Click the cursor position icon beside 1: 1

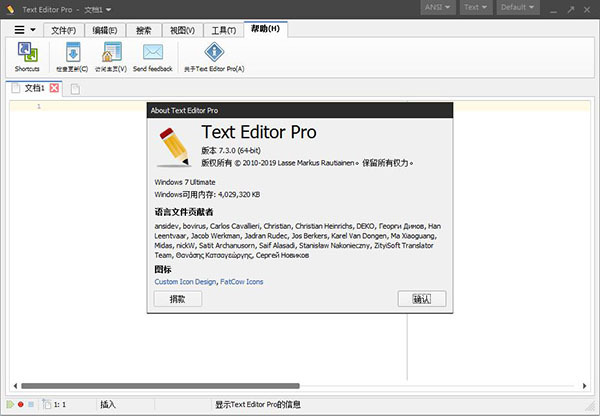coord(46,403)
